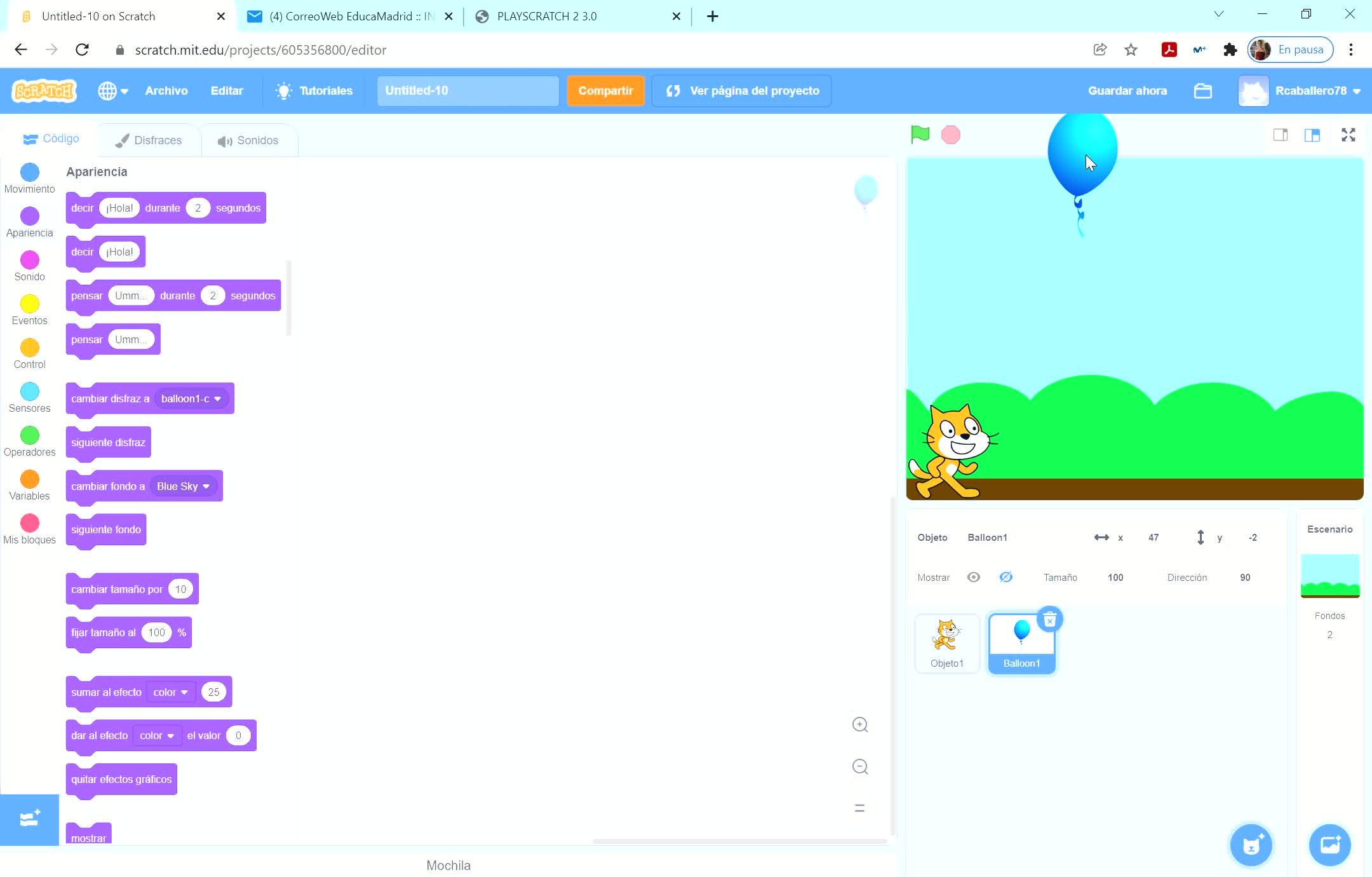Show the sprite using eye icon

coord(973,577)
